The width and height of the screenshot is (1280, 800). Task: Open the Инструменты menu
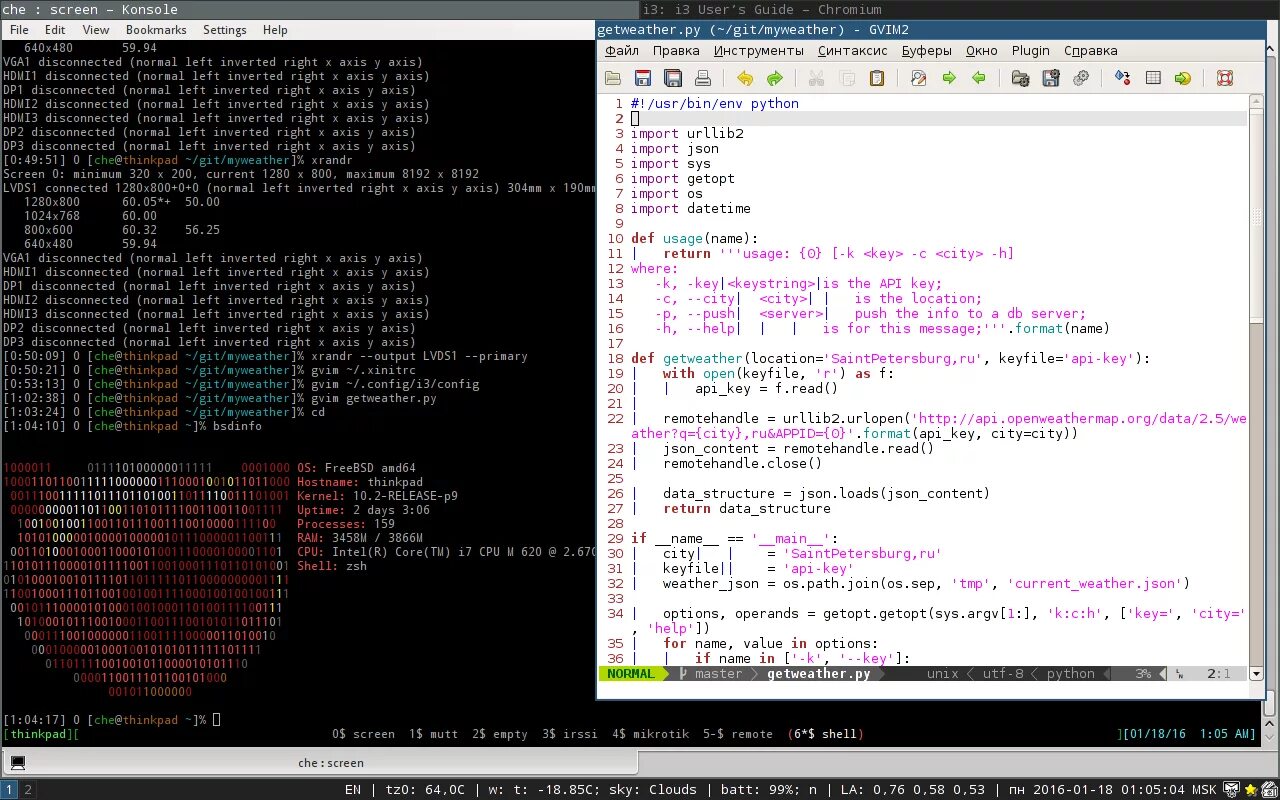[x=759, y=50]
